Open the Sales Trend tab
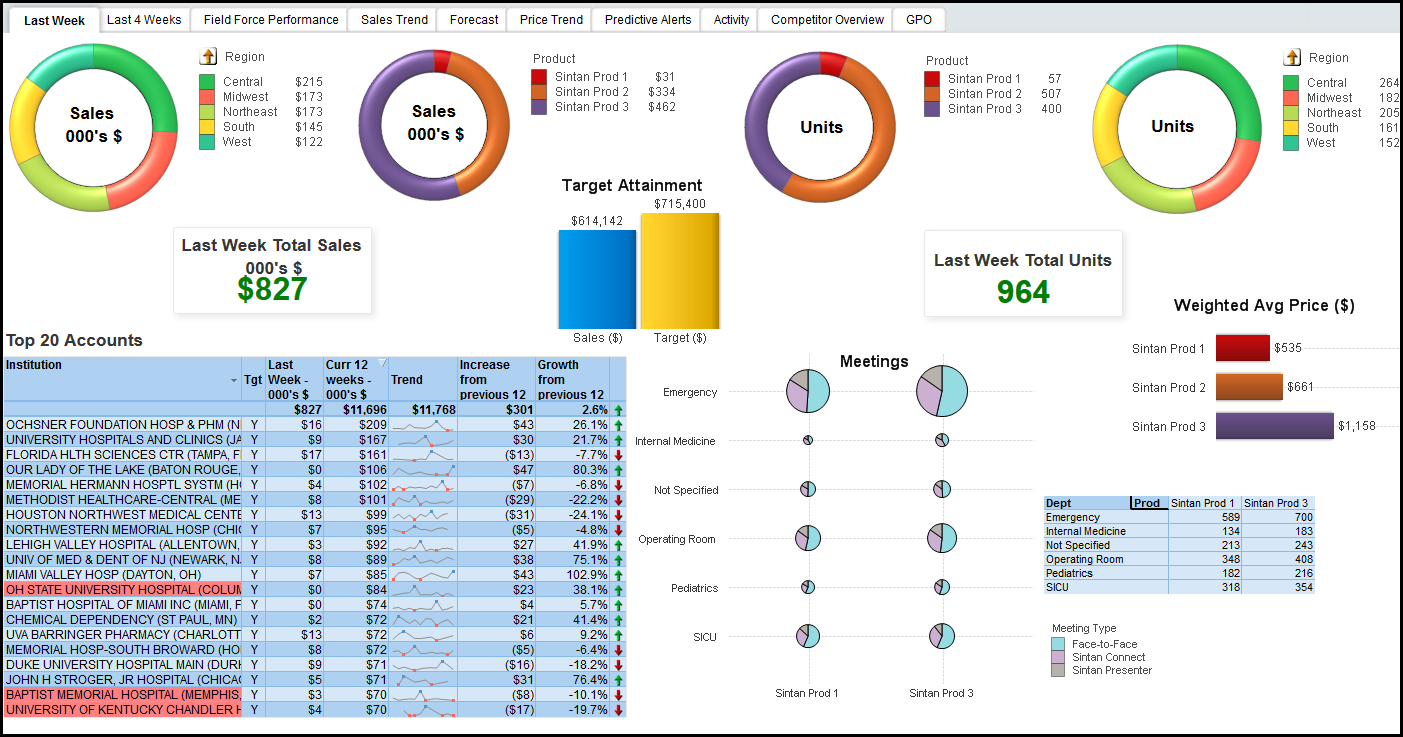1403x737 pixels. pos(394,20)
